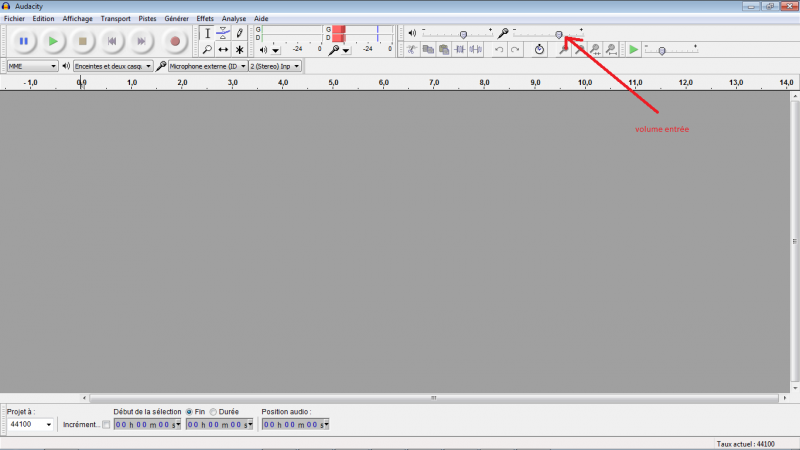The width and height of the screenshot is (800, 450).
Task: Start playback with the large Play button
Action: tap(53, 41)
